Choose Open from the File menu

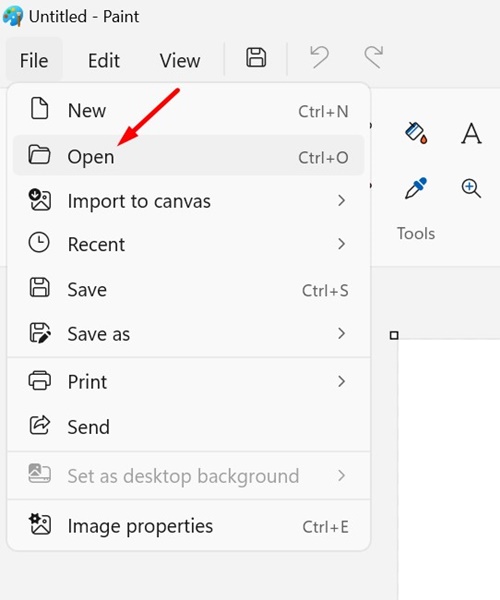(189, 156)
